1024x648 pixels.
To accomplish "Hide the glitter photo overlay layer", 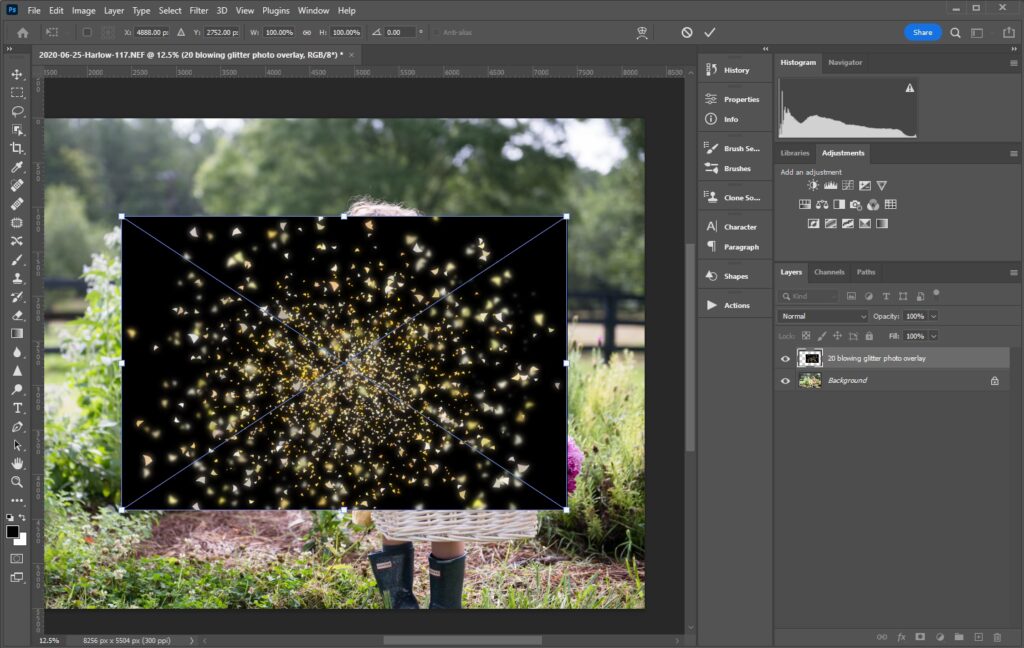I will [785, 358].
